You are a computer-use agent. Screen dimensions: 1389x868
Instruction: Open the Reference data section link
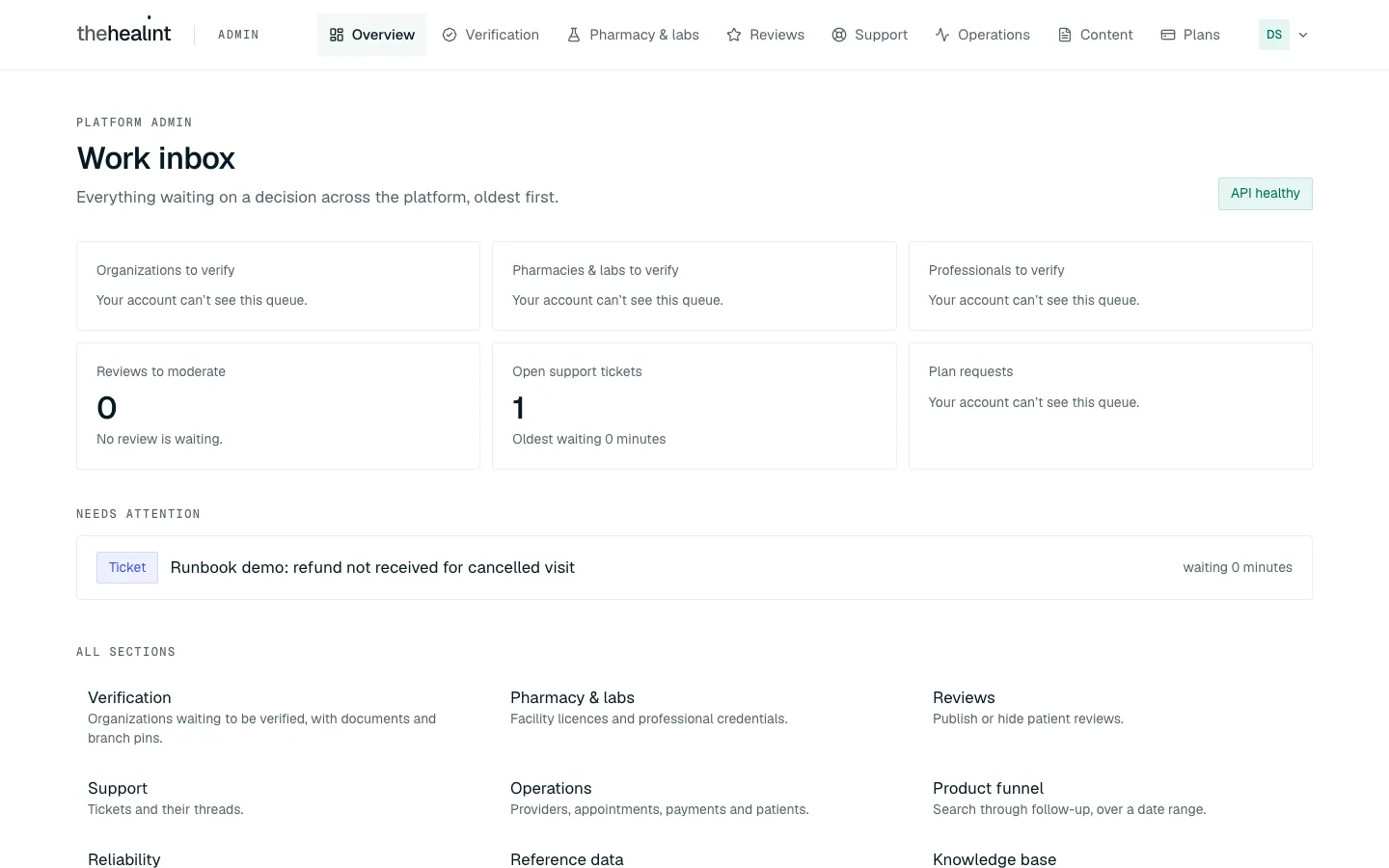[567, 859]
